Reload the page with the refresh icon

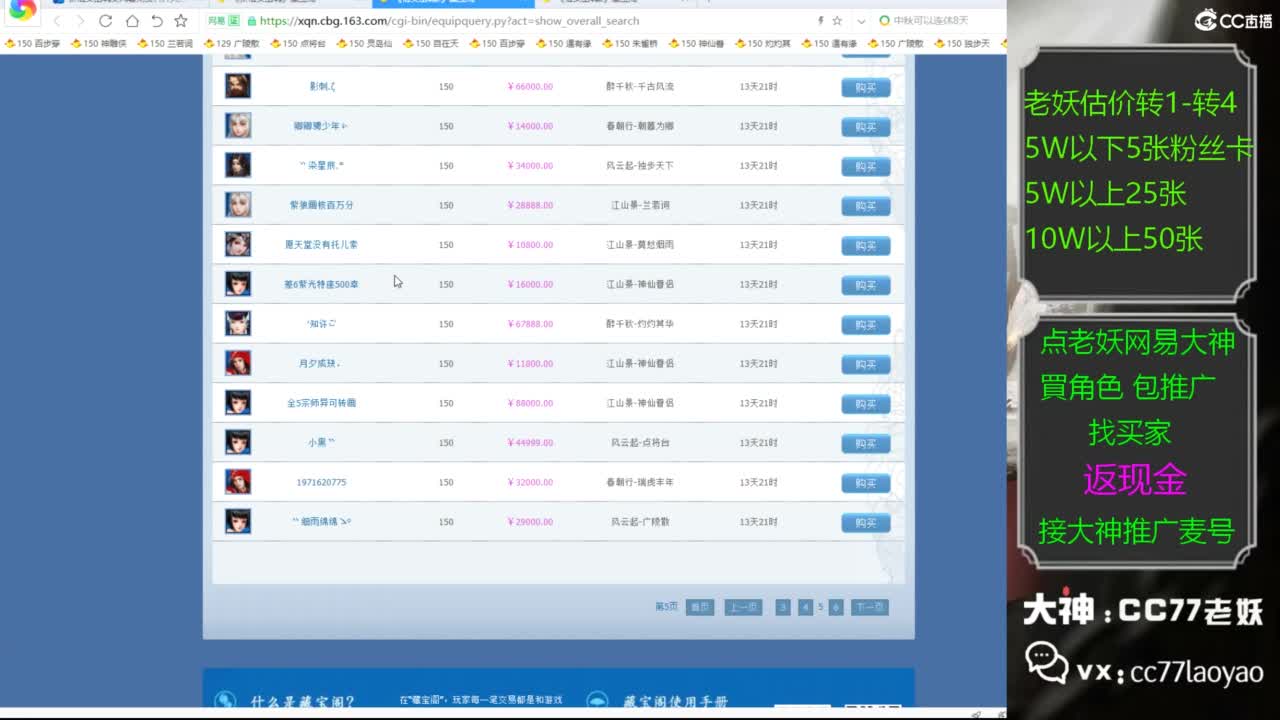pos(105,21)
